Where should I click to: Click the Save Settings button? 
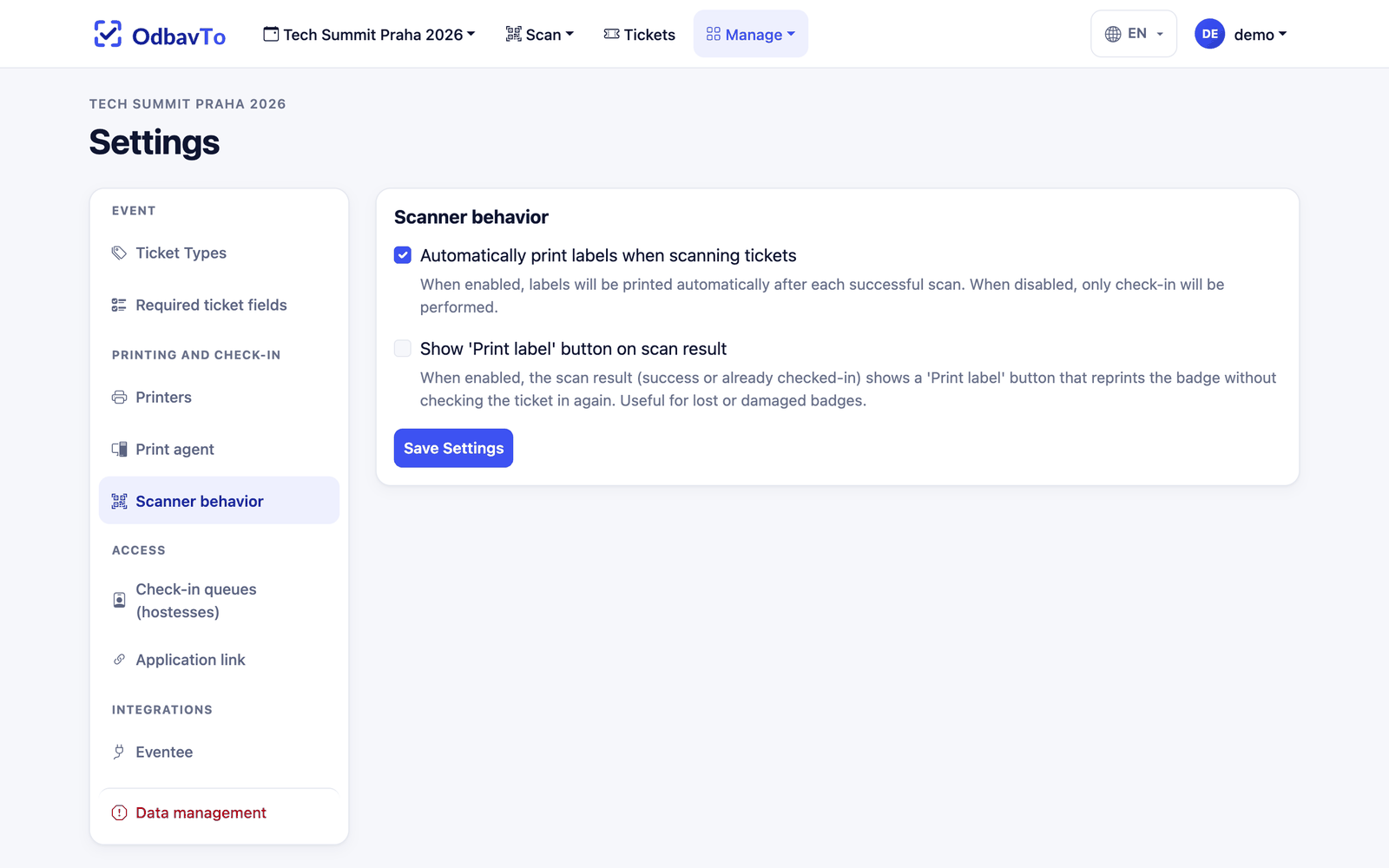(453, 448)
